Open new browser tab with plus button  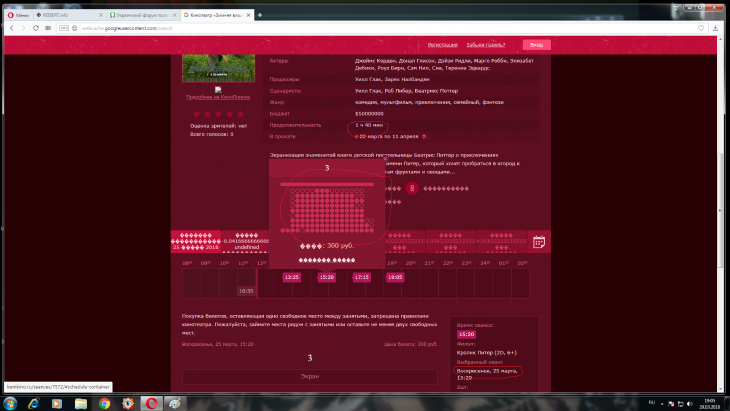click(260, 17)
